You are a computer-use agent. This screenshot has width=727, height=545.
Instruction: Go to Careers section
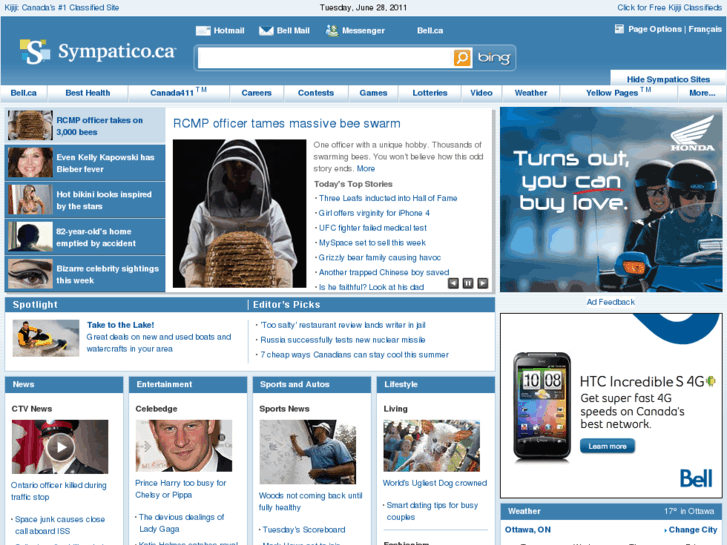(256, 93)
